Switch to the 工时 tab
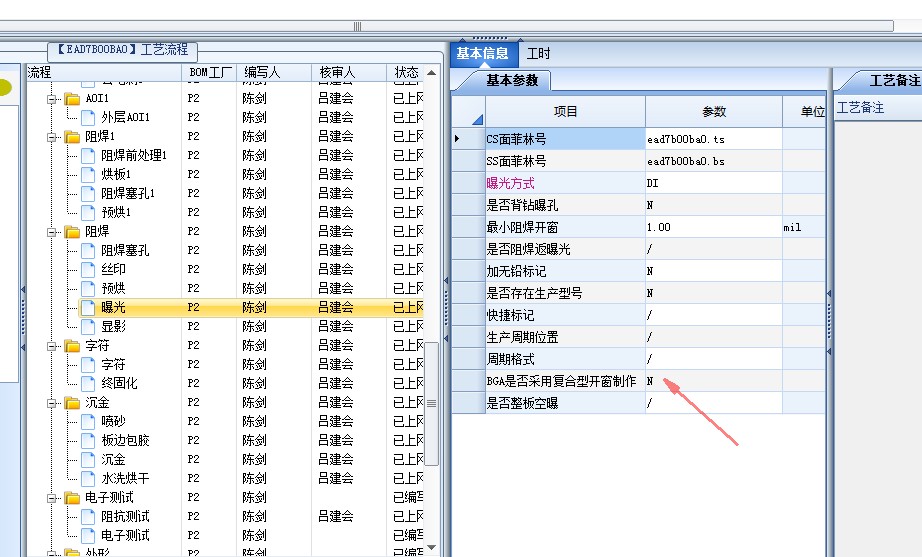 (x=539, y=54)
